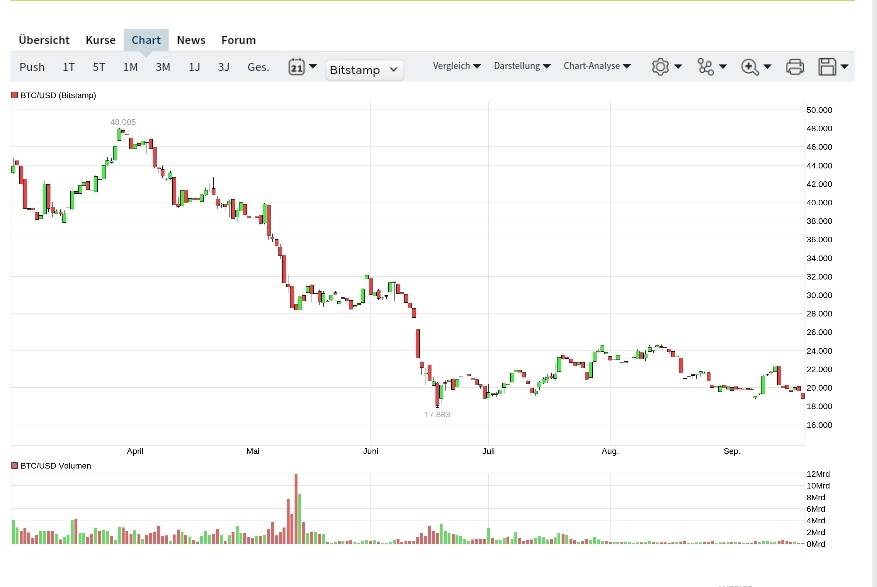
Task: Click the red BTC/USD Volumen legend marker
Action: 15,466
